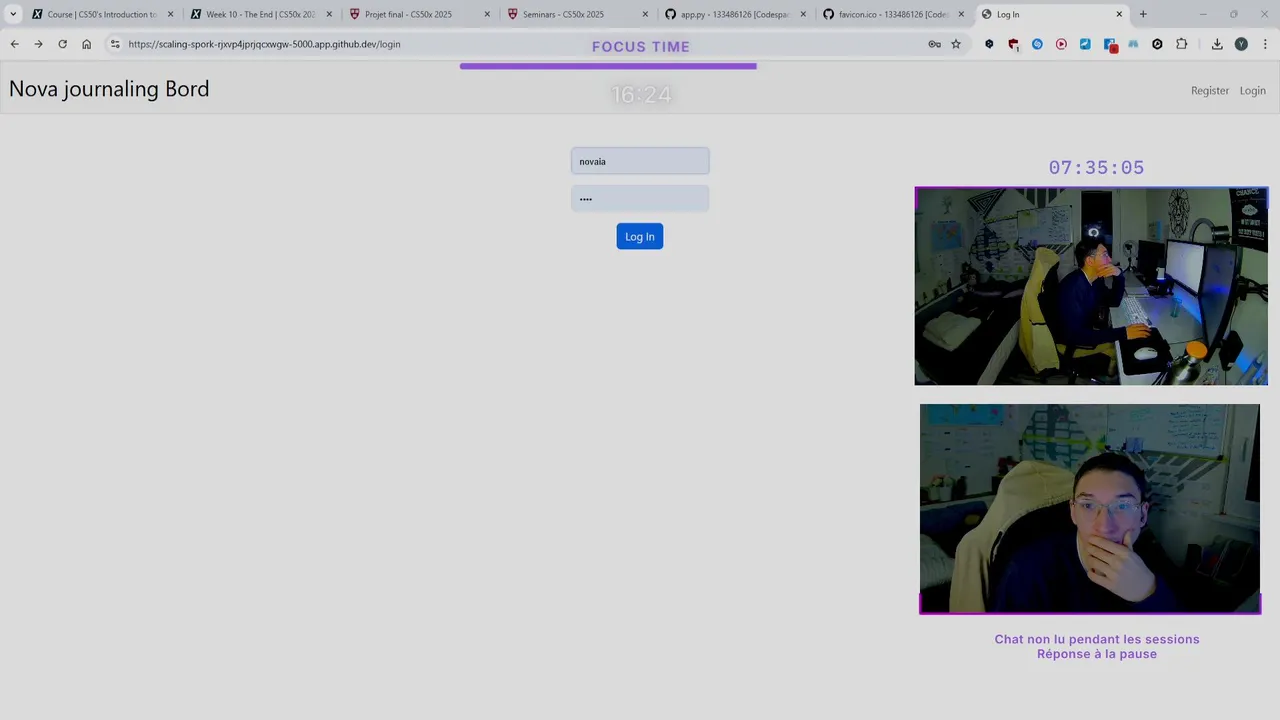This screenshot has height=720, width=1280.
Task: Open the red play-circle extension icon
Action: pos(1061,44)
